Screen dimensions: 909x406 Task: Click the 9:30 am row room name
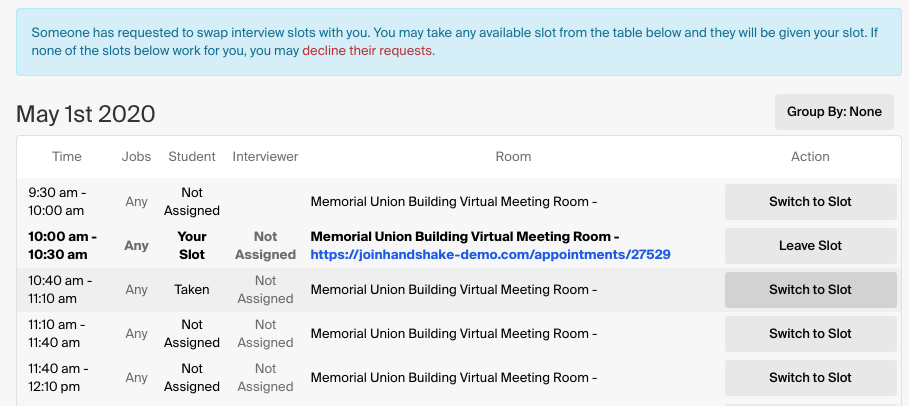454,202
